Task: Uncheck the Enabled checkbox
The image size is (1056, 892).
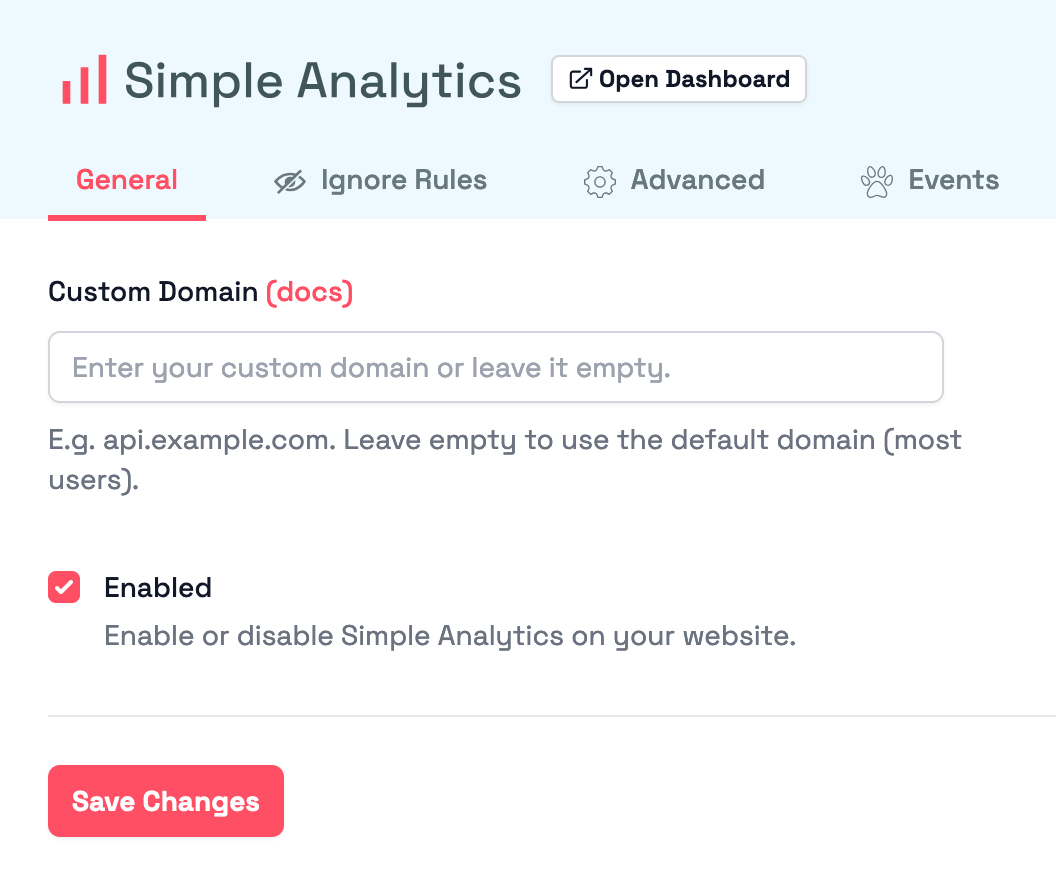Action: coord(64,587)
